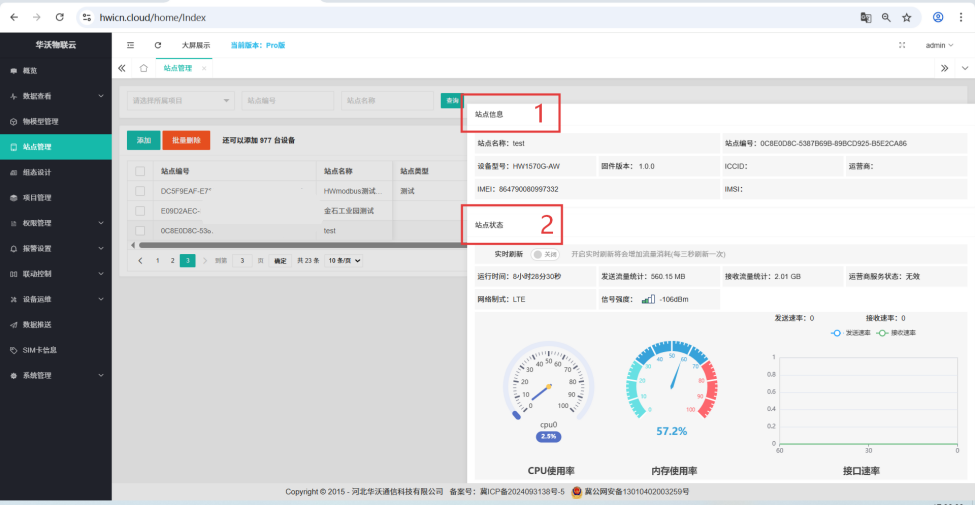Expand 设备运维 sidebar submenu

point(56,299)
